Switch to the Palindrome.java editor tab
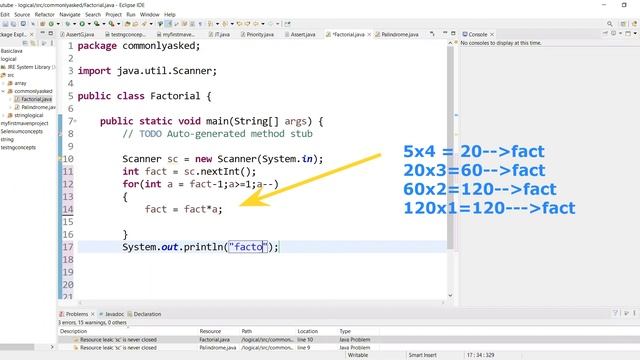This screenshot has width=640, height=360. click(397, 34)
